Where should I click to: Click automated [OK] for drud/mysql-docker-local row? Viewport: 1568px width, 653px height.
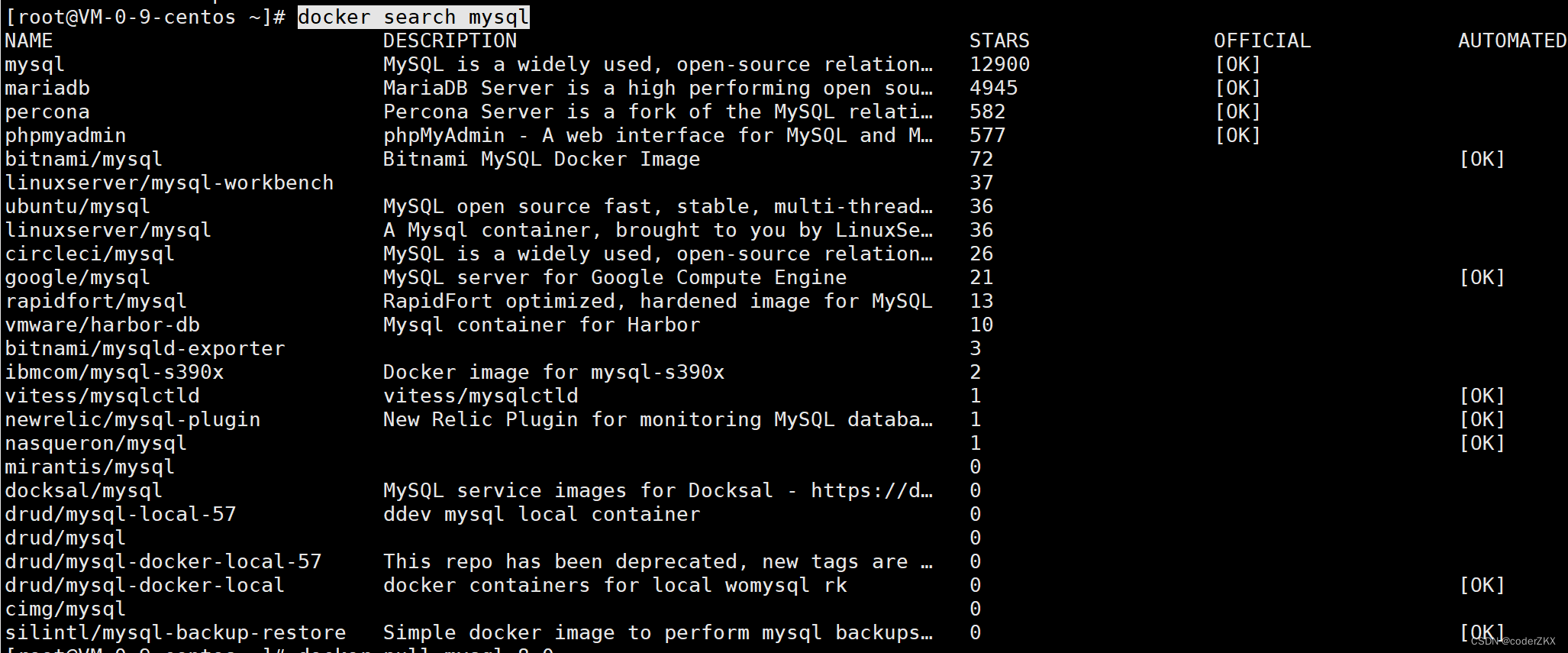[x=1482, y=585]
